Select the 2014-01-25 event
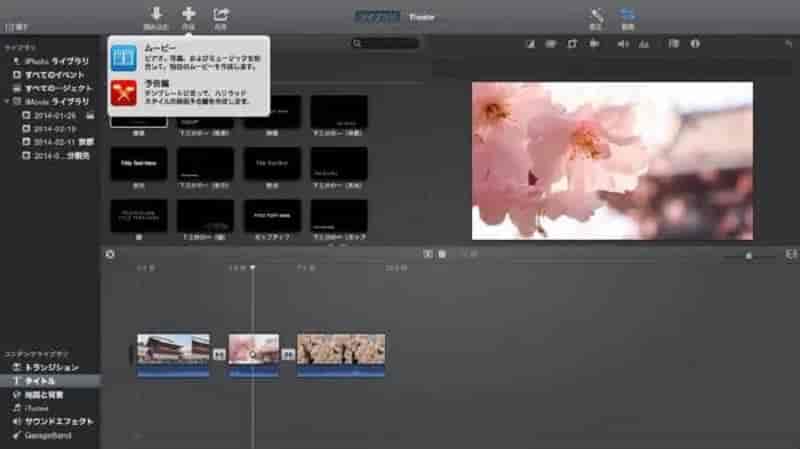 pos(49,116)
